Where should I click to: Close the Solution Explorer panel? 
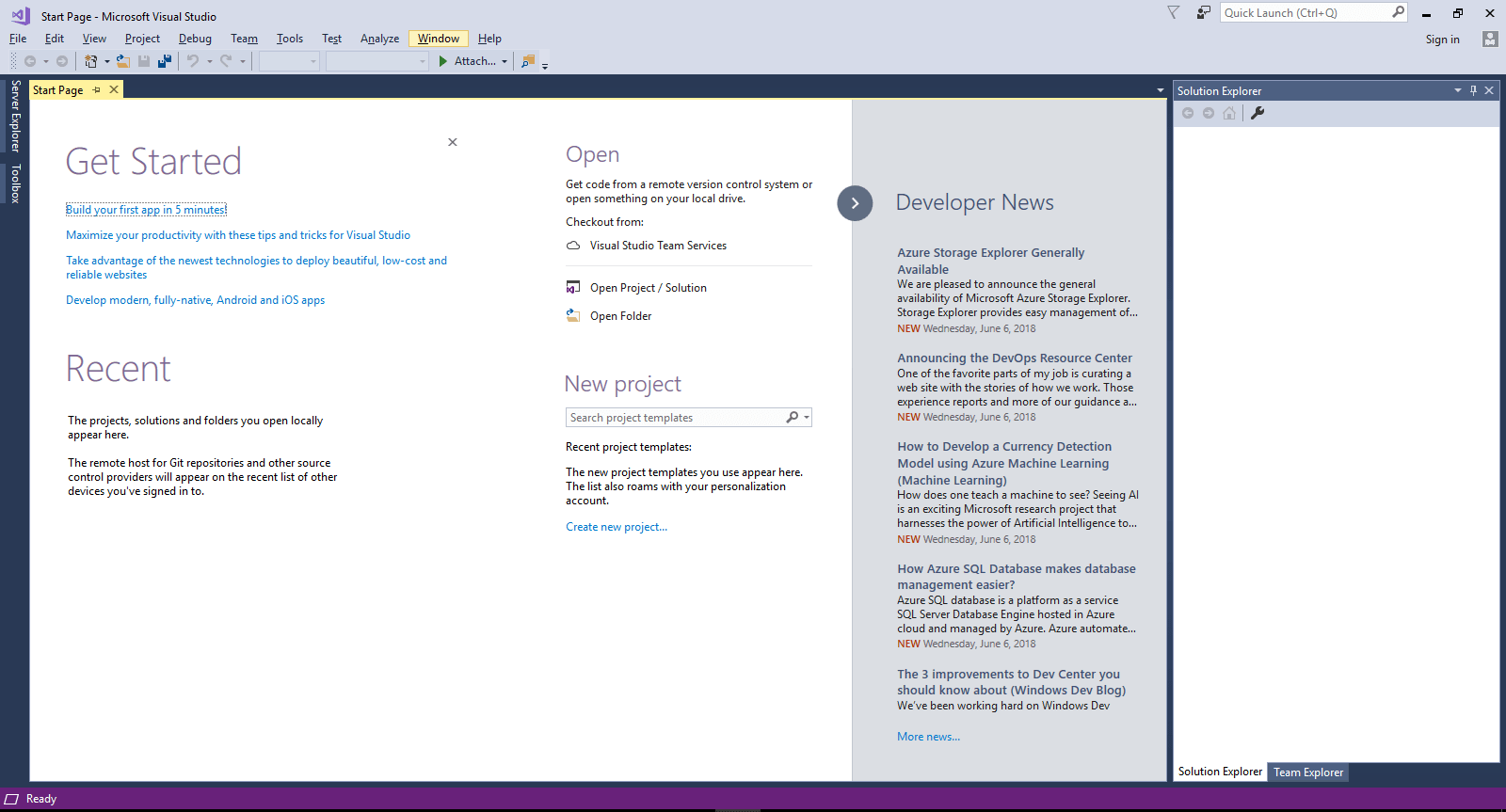point(1489,90)
